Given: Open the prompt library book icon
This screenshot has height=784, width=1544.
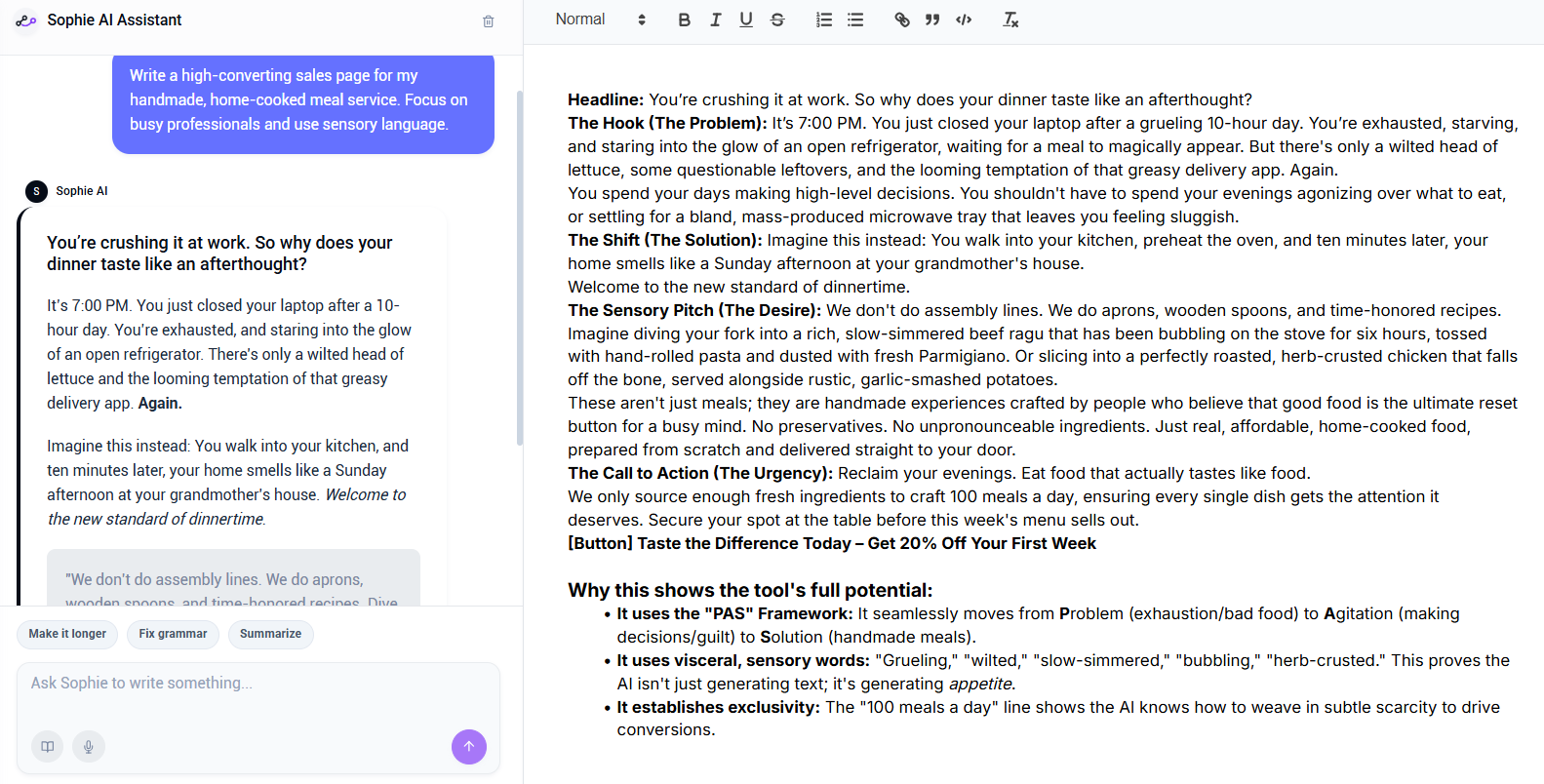Looking at the screenshot, I should (47, 747).
